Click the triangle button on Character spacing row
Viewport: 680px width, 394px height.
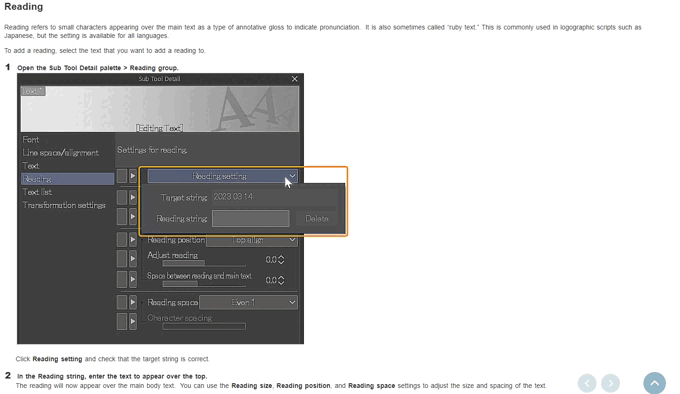click(x=133, y=321)
